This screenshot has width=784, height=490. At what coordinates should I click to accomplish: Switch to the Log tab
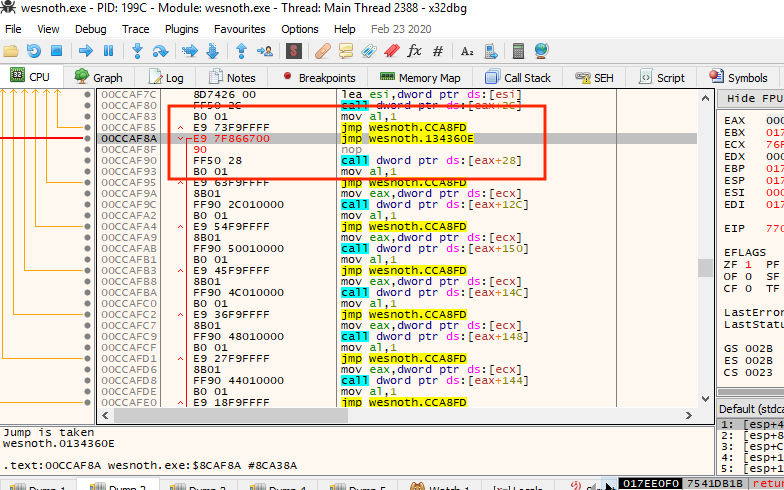coord(166,78)
